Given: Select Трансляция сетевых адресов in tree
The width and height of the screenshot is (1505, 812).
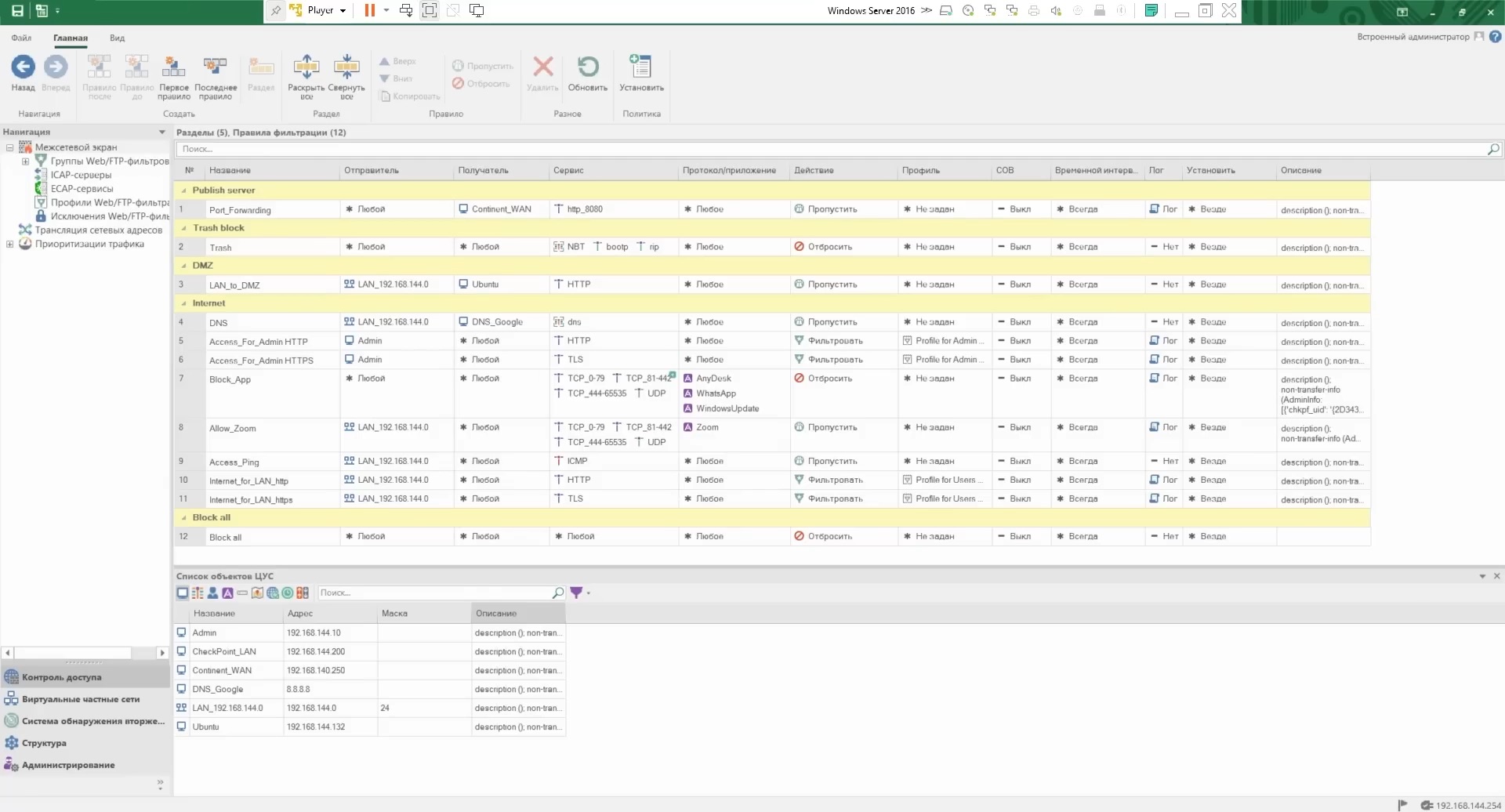Looking at the screenshot, I should tap(98, 230).
